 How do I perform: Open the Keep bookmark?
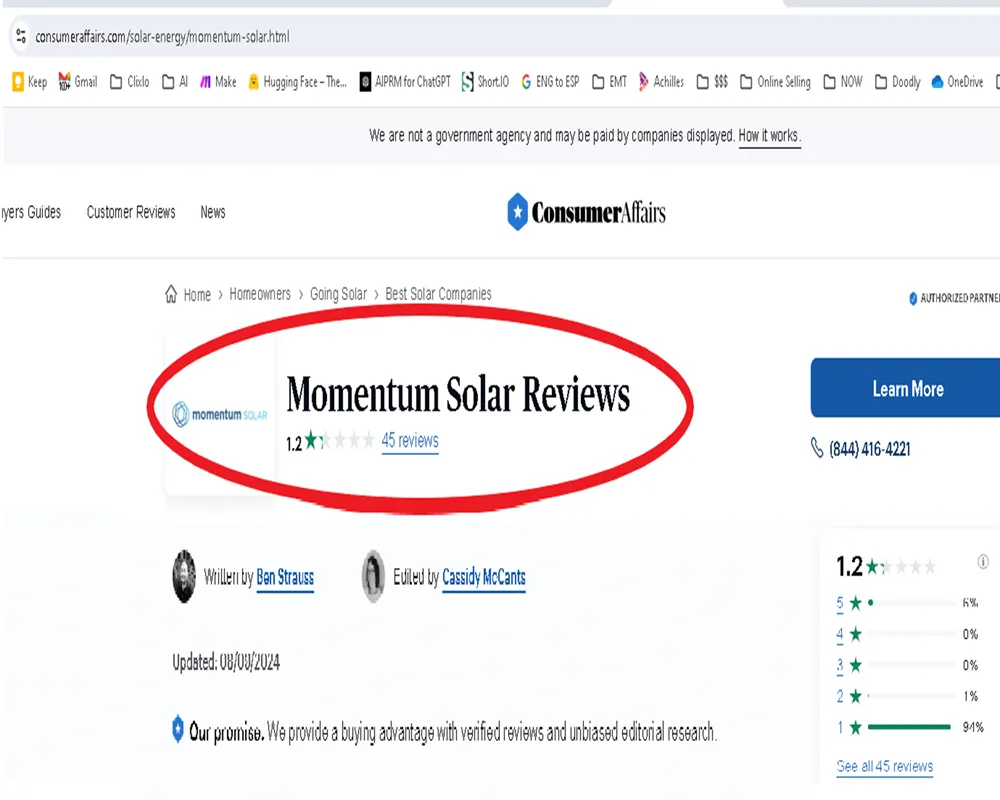point(29,82)
